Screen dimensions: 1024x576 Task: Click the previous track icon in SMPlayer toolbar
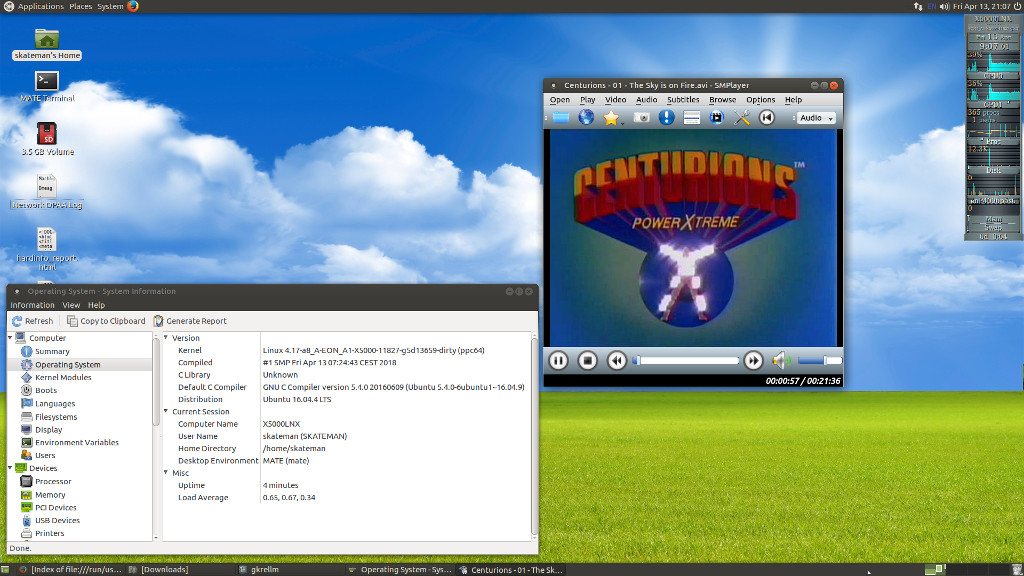click(x=767, y=118)
